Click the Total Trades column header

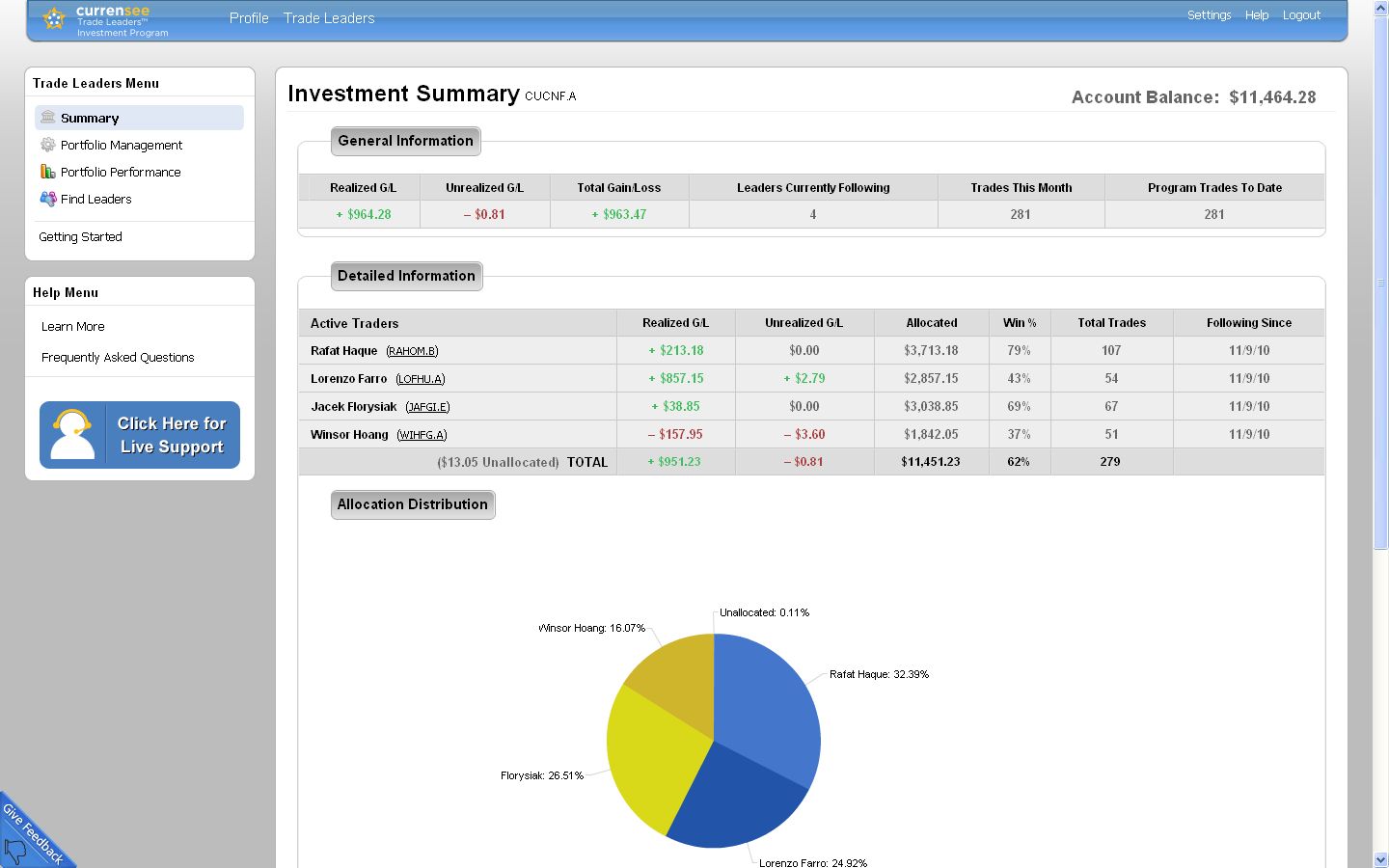click(1111, 323)
